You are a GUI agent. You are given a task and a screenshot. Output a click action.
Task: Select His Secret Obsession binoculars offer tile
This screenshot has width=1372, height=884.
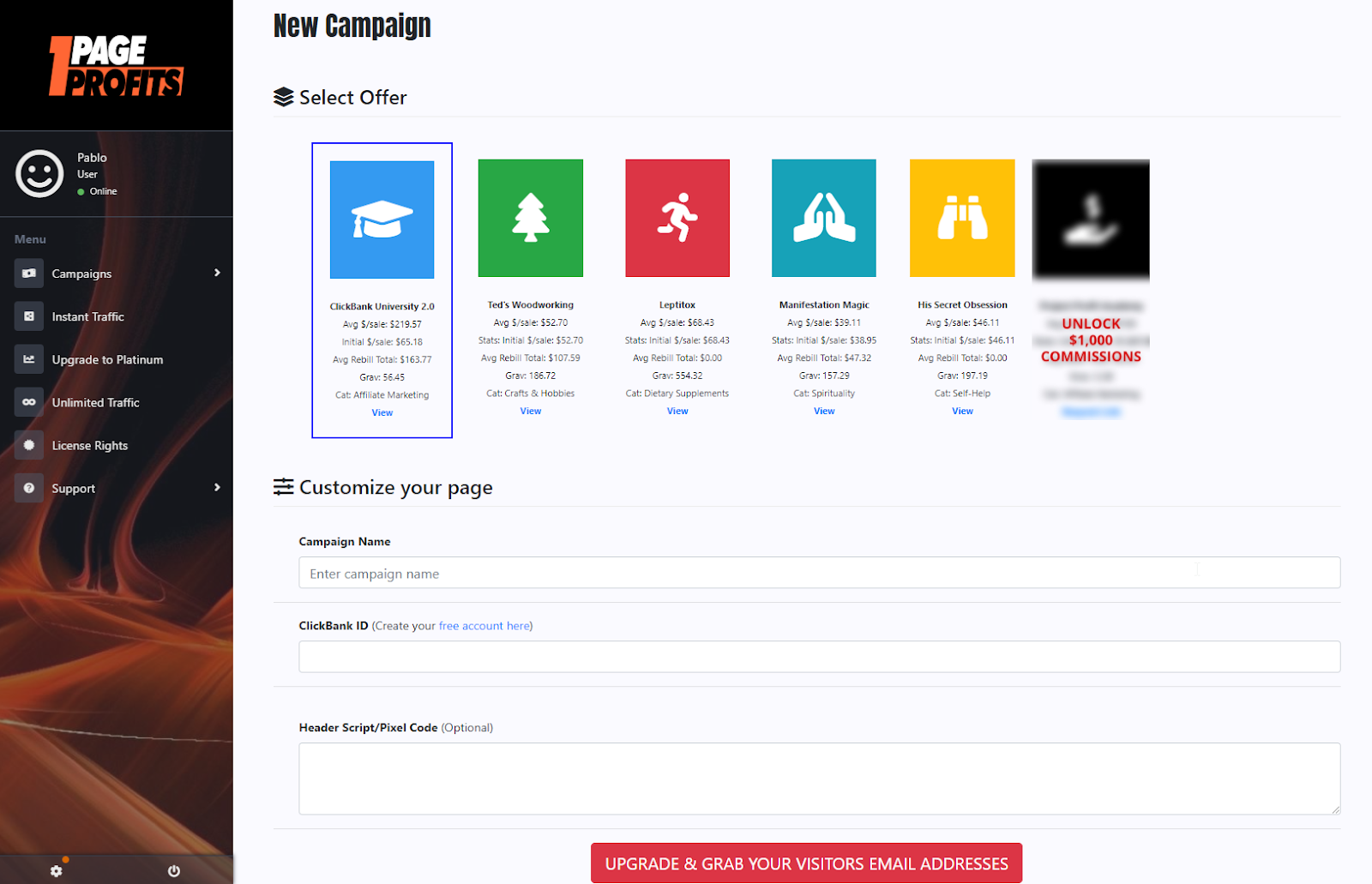pyautogui.click(x=962, y=218)
